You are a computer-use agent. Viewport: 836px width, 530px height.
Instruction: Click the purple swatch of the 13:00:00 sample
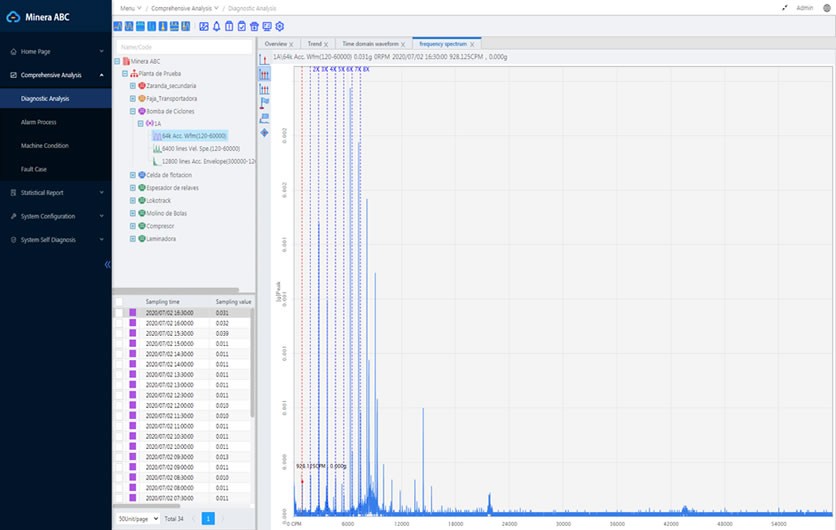coord(133,384)
